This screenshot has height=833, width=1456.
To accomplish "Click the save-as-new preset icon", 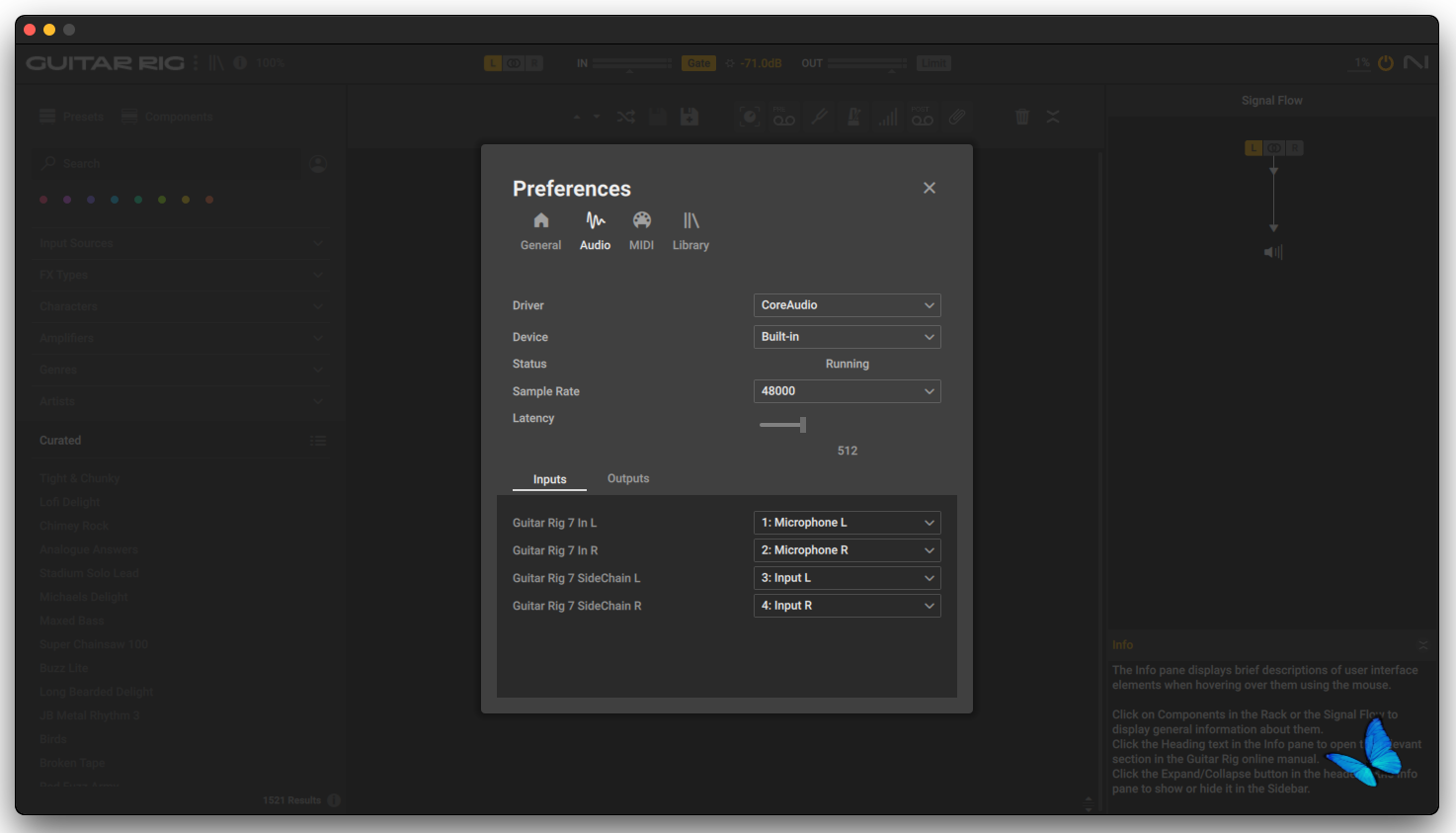I will coord(689,117).
